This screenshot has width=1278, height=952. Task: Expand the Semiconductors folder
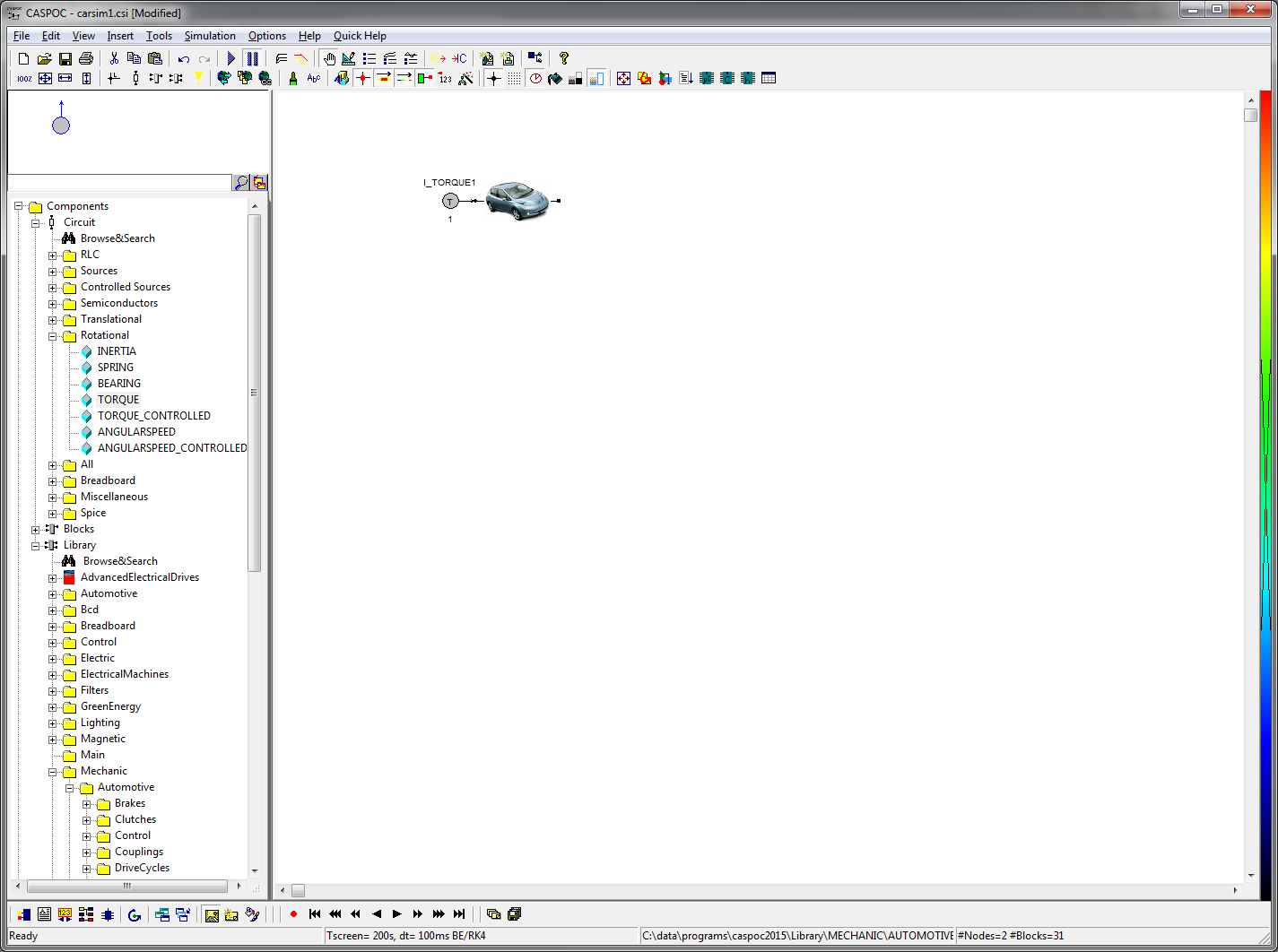point(53,304)
